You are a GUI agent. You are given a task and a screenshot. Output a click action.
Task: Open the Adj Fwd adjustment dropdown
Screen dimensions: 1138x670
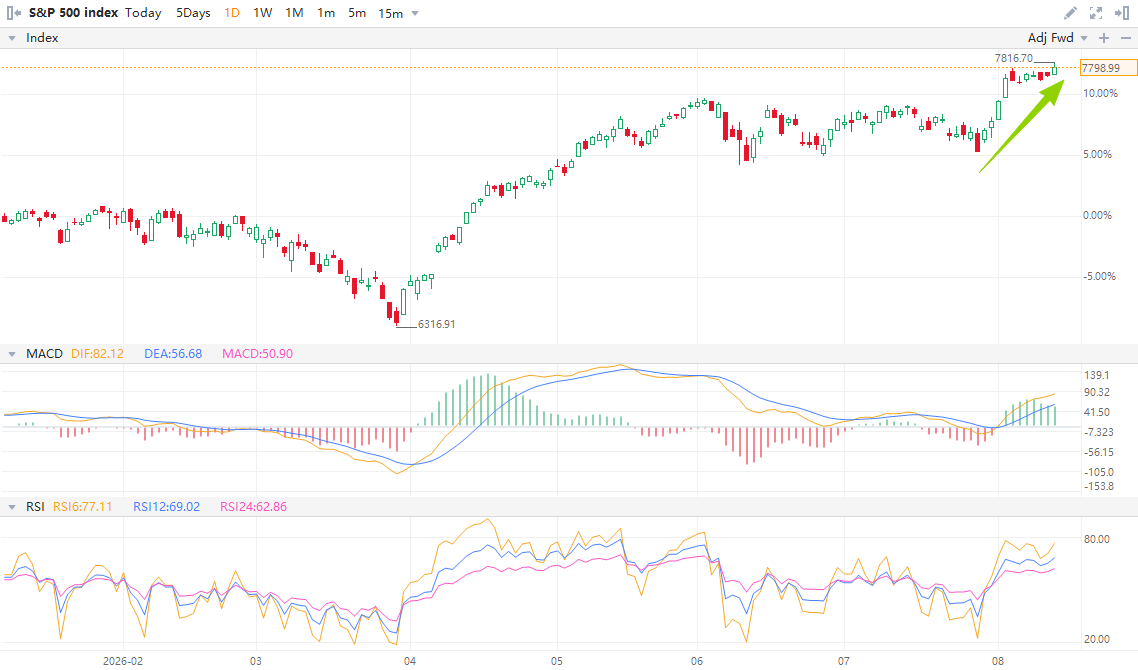coord(1057,38)
